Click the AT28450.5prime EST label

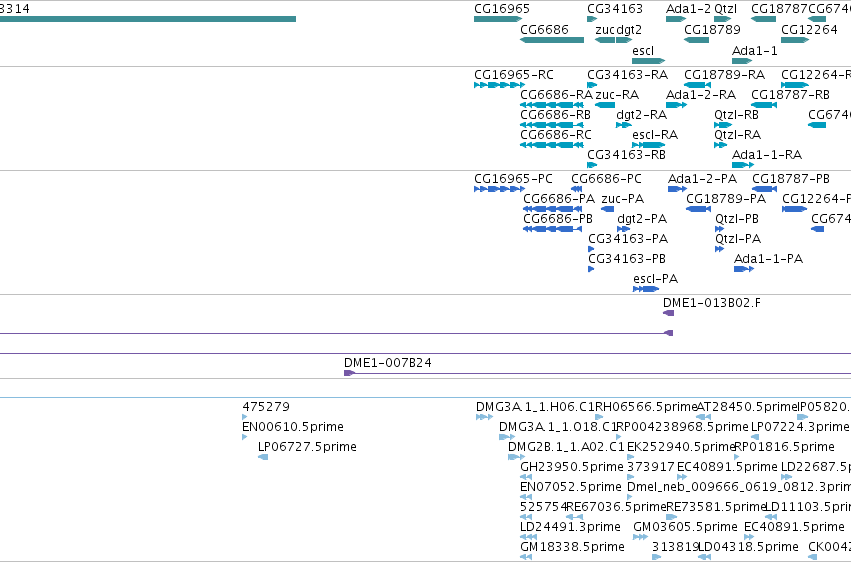pos(747,407)
